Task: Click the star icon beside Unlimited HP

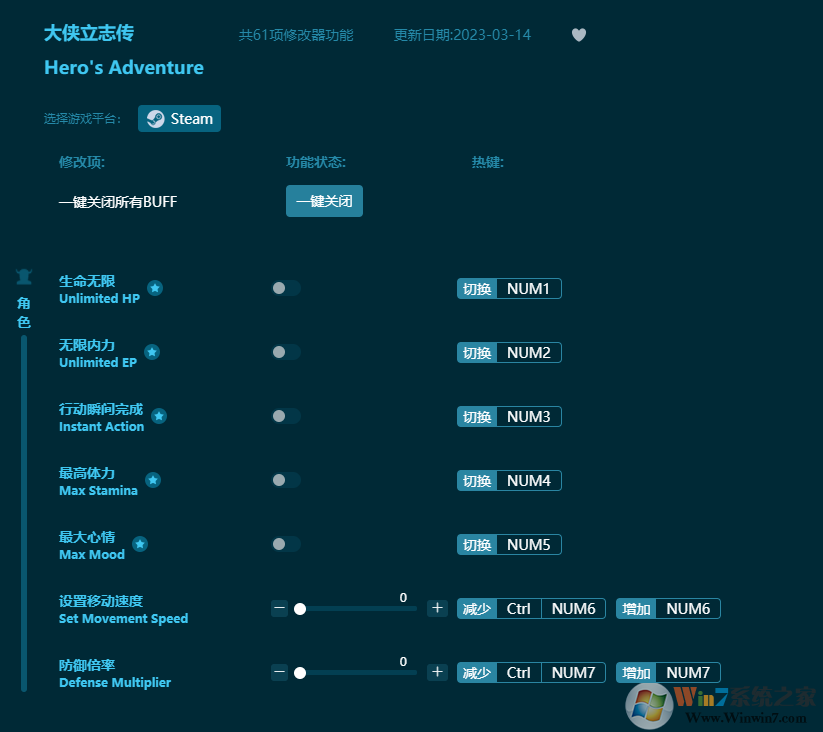Action: pos(155,288)
